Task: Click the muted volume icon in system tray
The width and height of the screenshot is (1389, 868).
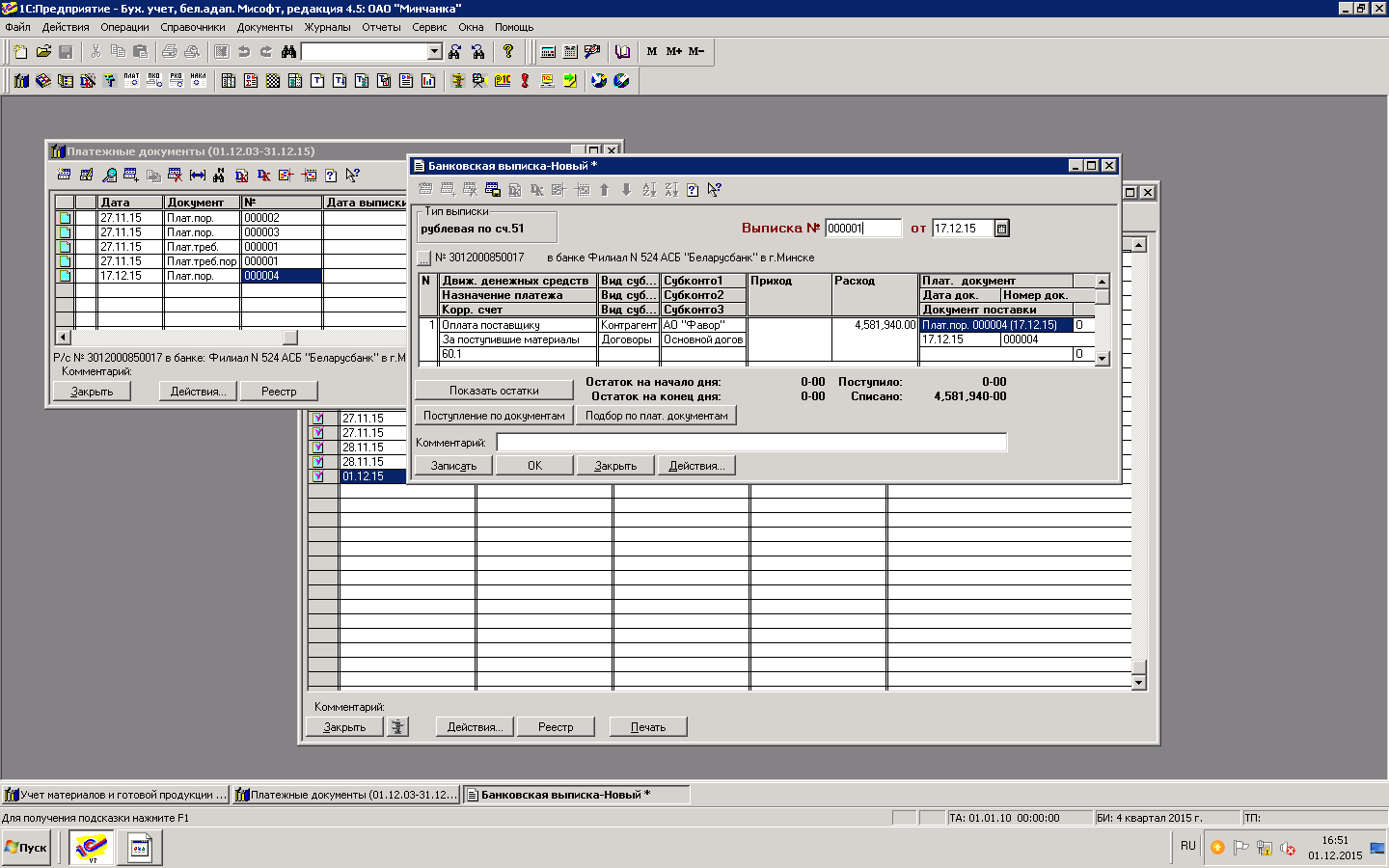Action: [1287, 849]
